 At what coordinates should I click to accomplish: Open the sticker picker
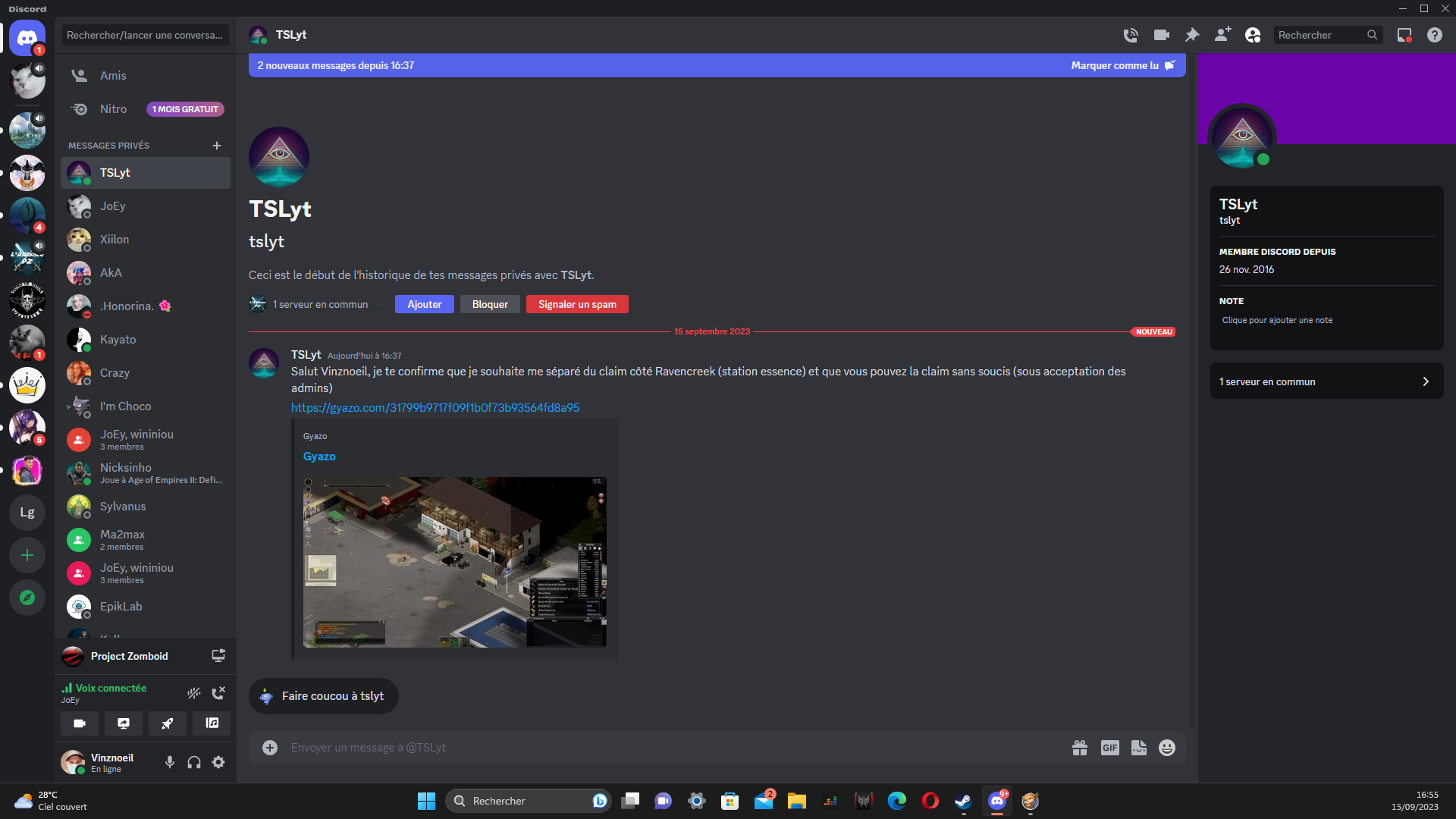[x=1139, y=748]
